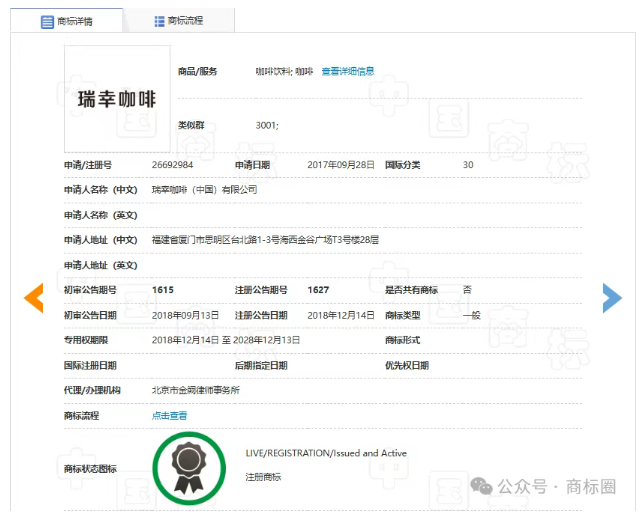
Task: Click the document icon on 商标详情 tab
Action: (x=47, y=21)
